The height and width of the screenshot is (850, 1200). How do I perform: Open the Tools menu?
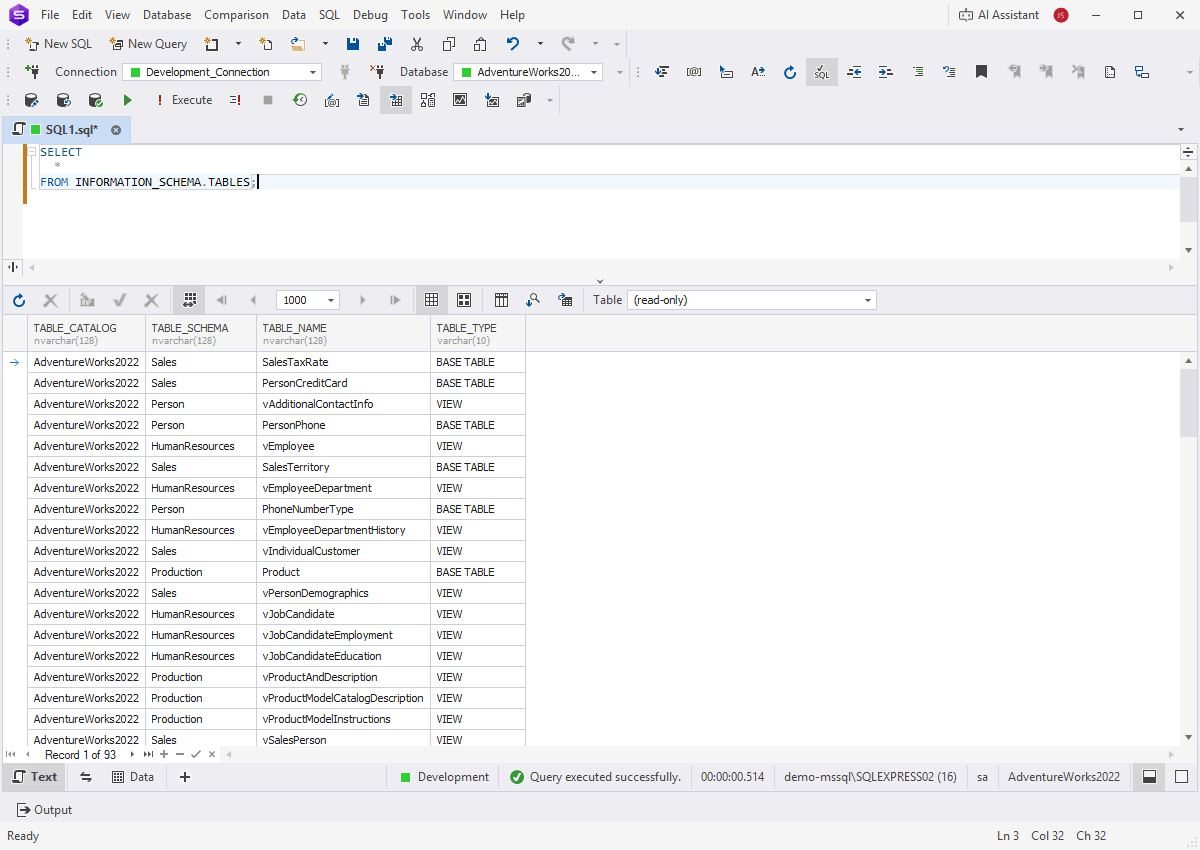pyautogui.click(x=416, y=15)
